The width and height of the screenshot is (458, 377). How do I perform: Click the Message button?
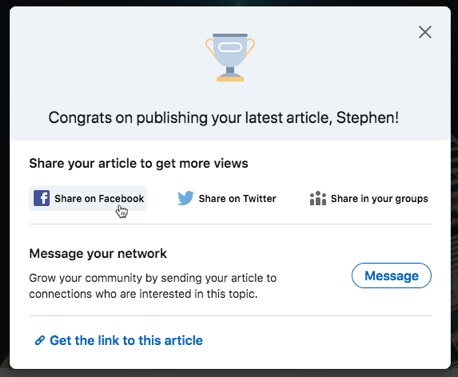tap(391, 276)
